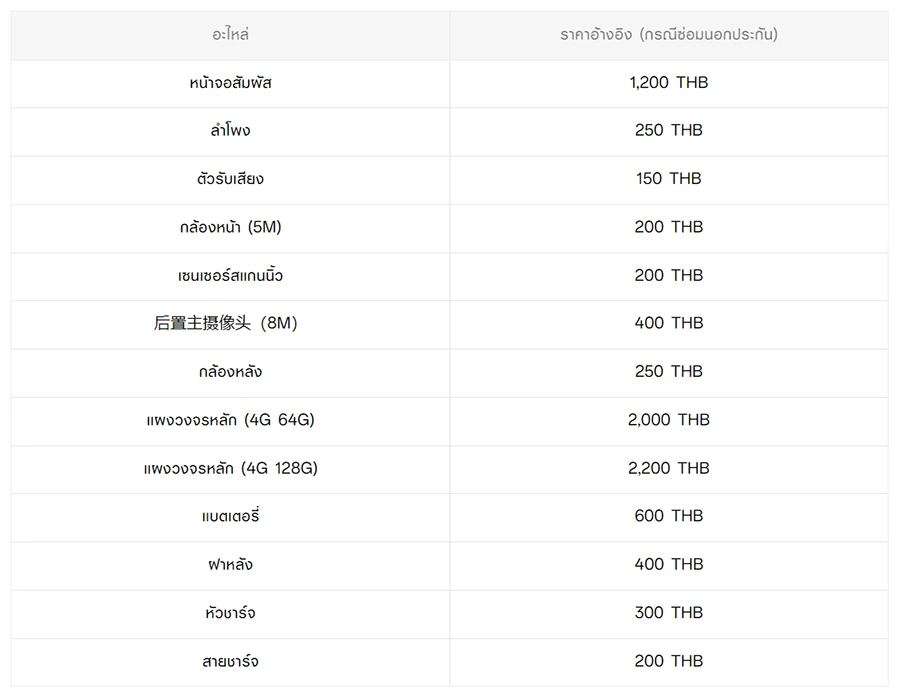Image resolution: width=900 pixels, height=698 pixels.
Task: Select the "แผงวงจรหลัก (4G 128G)" part cell
Action: click(x=230, y=468)
